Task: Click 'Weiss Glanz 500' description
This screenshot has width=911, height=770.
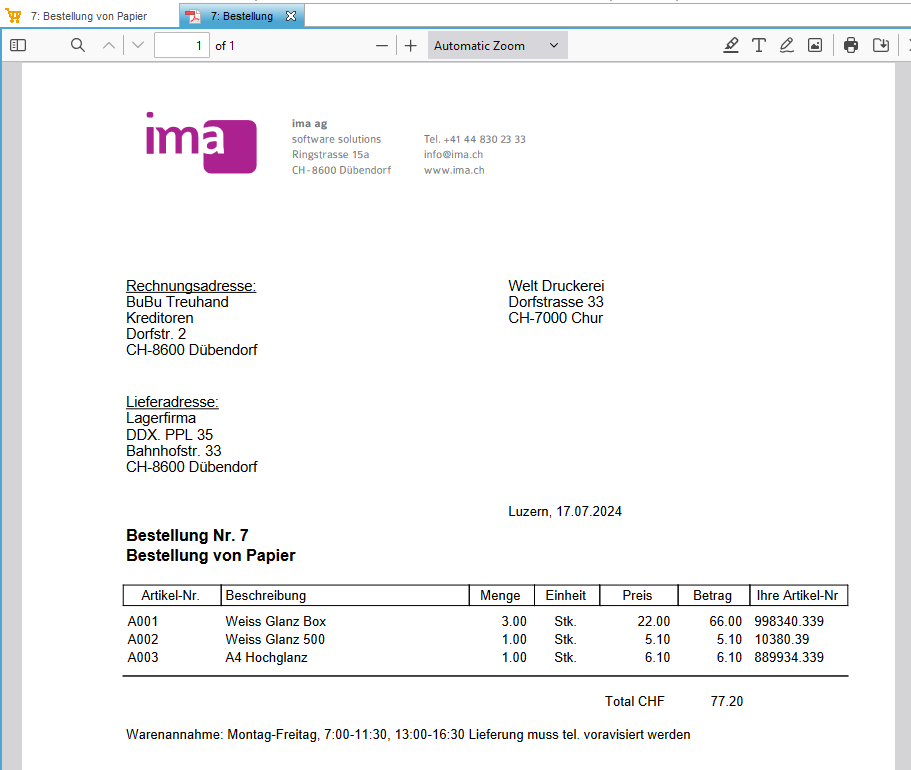Action: point(275,639)
